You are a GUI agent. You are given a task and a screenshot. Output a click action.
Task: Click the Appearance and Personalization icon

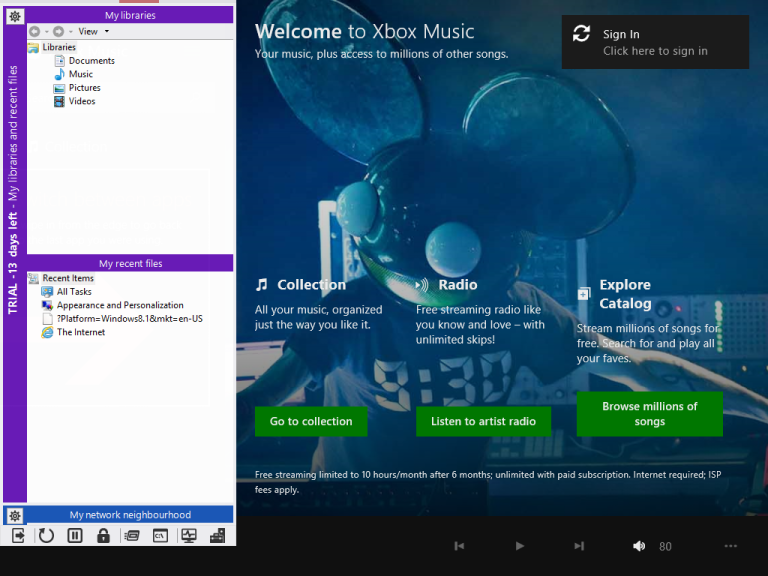pyautogui.click(x=47, y=305)
